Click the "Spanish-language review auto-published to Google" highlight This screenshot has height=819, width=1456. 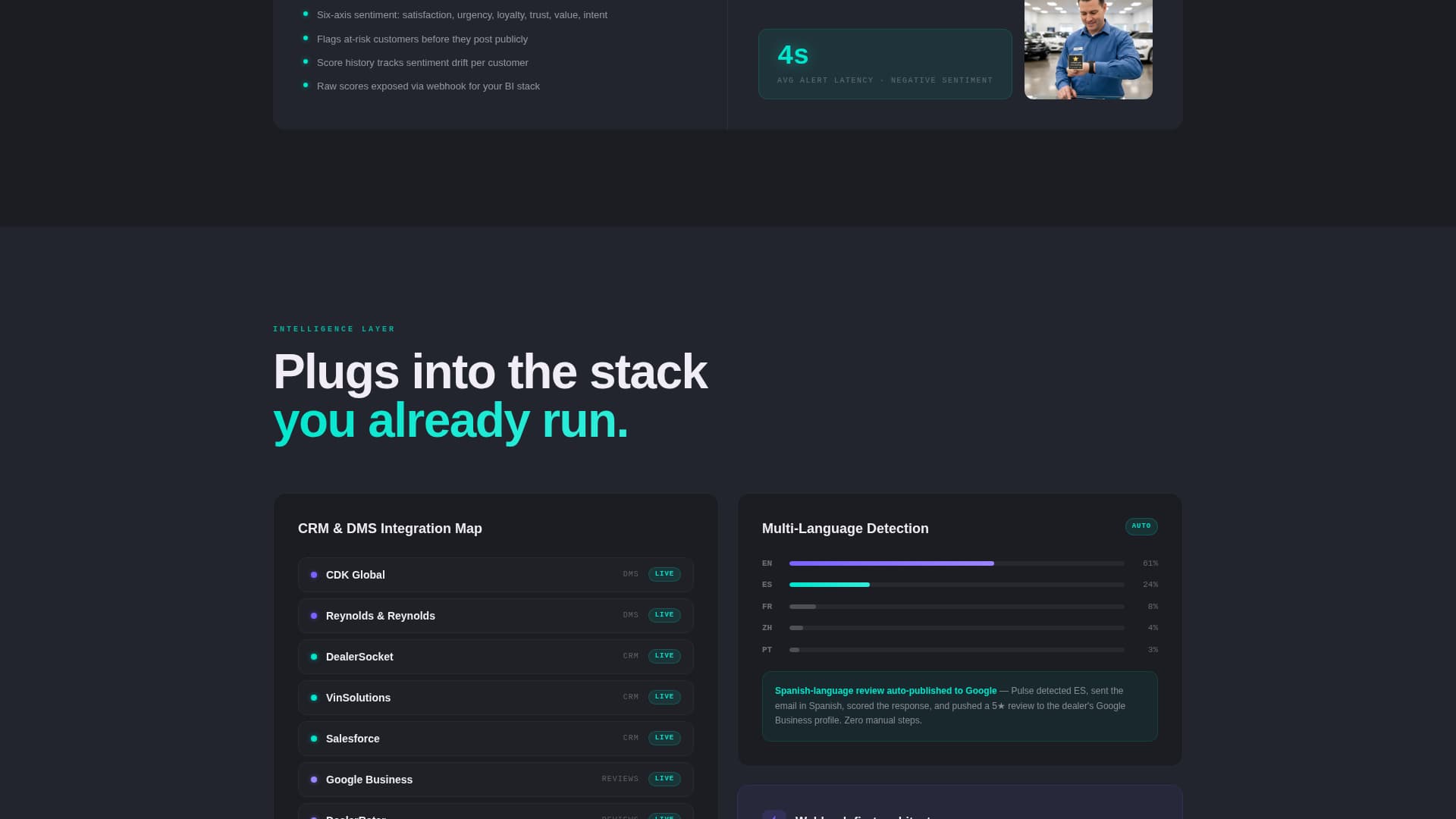[886, 691]
